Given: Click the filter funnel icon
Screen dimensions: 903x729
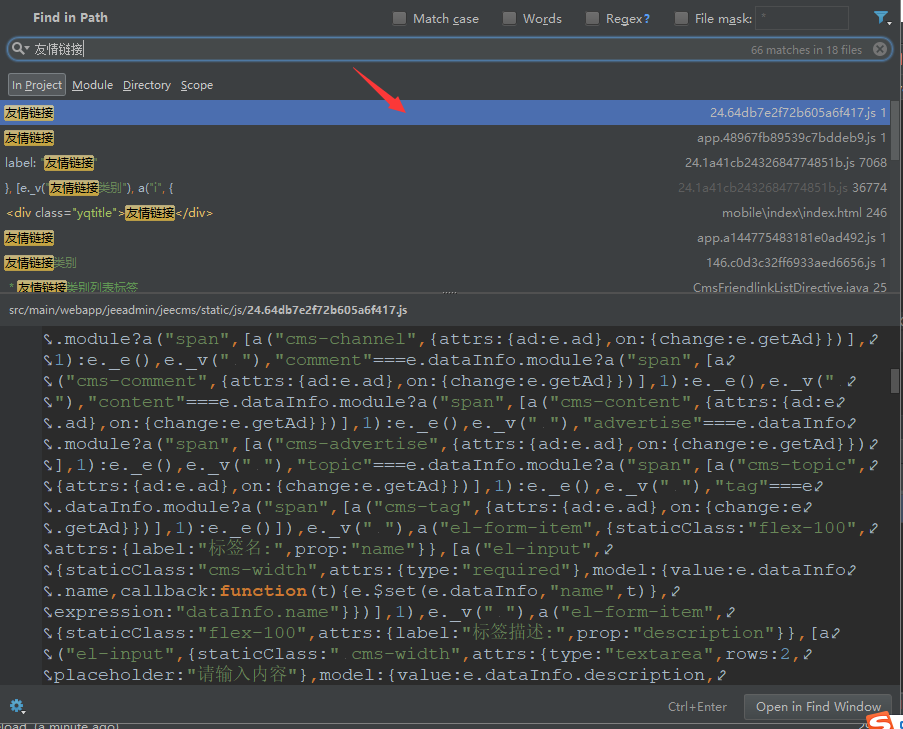Looking at the screenshot, I should click(x=881, y=18).
